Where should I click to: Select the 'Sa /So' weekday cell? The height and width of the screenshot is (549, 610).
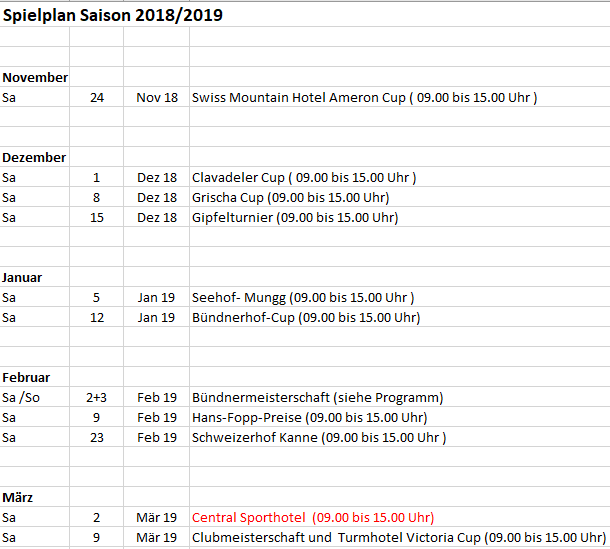pyautogui.click(x=20, y=398)
